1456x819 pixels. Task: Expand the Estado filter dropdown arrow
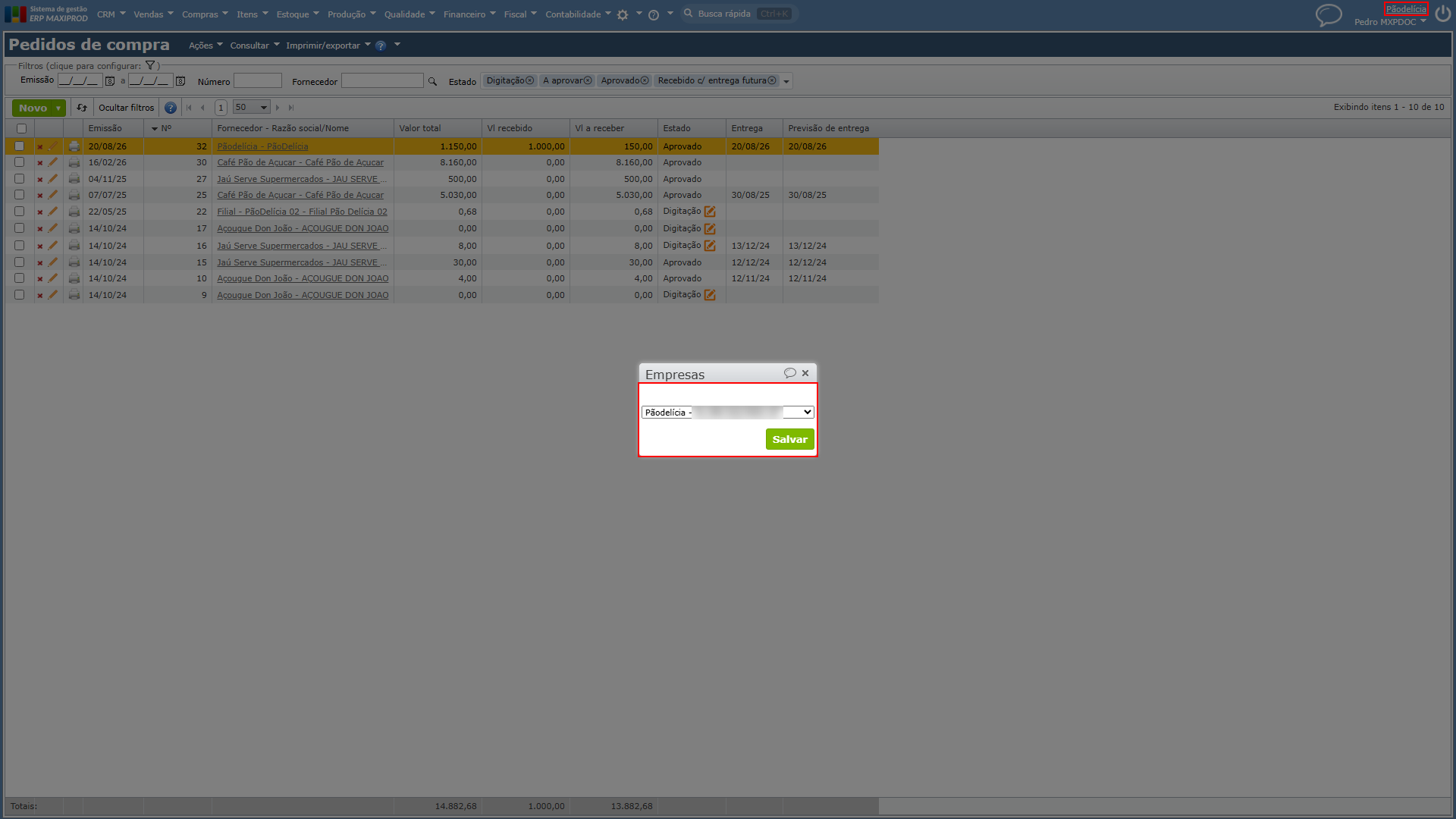786,82
